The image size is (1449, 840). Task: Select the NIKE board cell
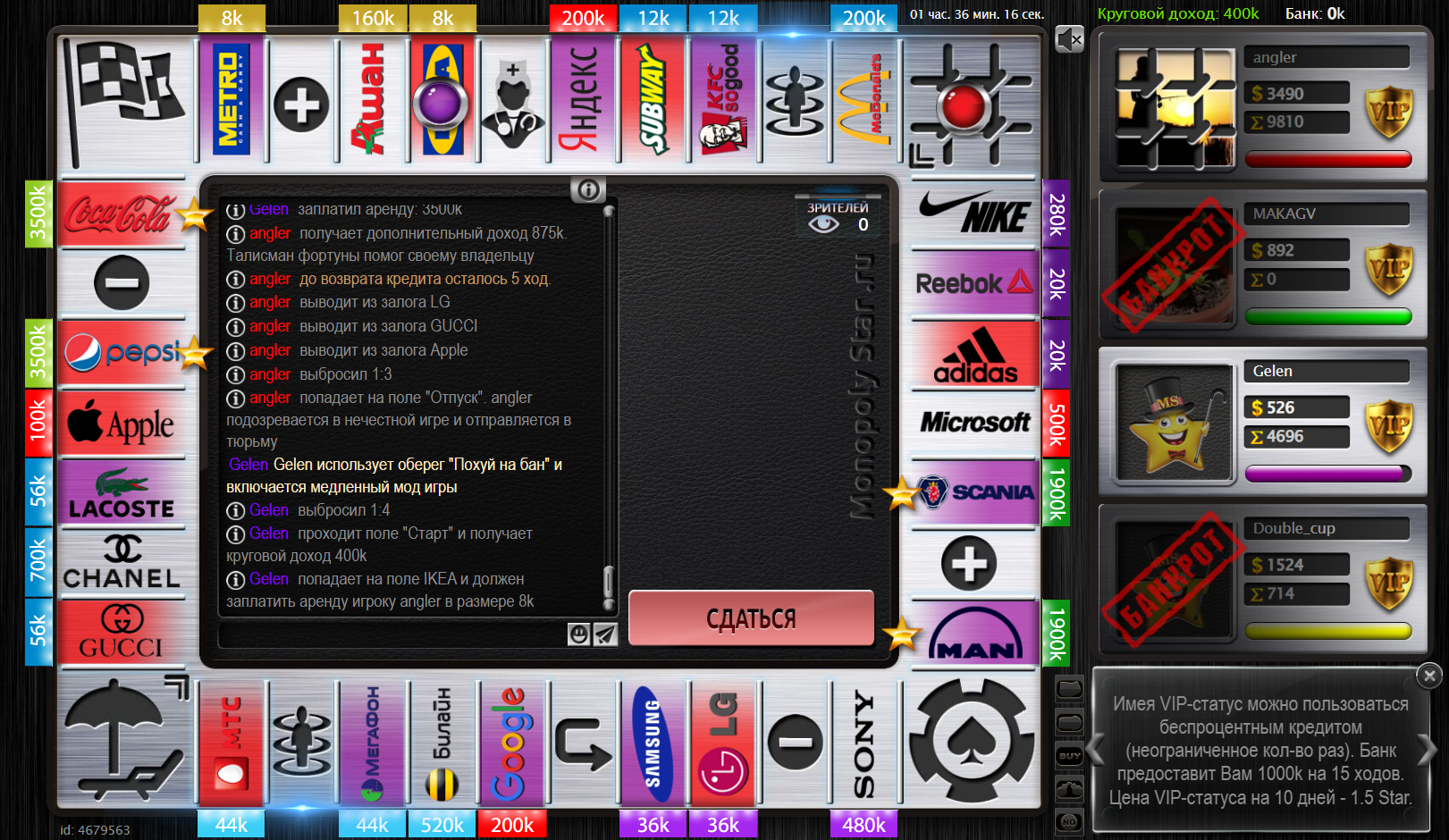click(974, 213)
